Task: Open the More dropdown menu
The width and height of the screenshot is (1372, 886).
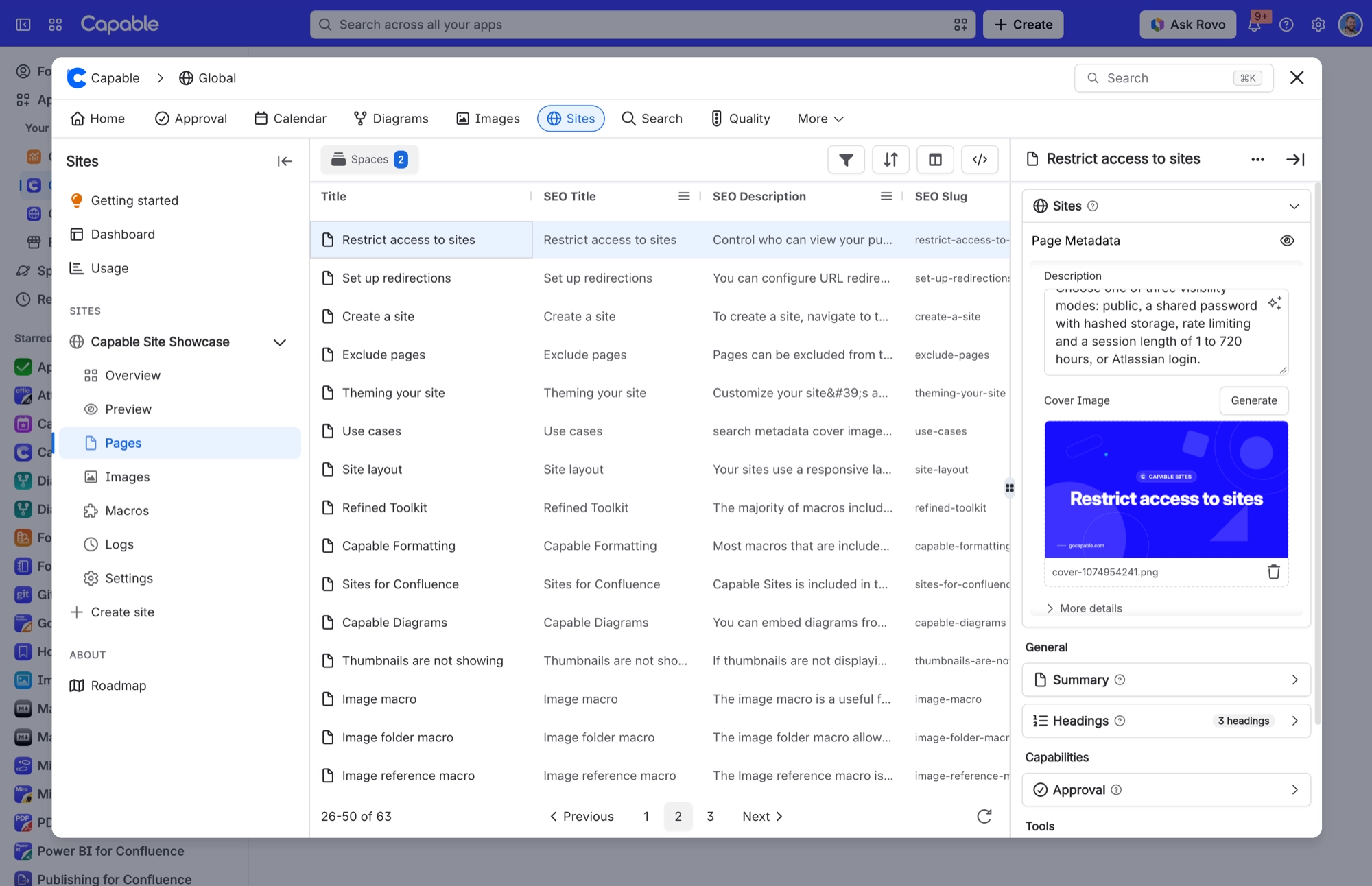Action: (820, 119)
